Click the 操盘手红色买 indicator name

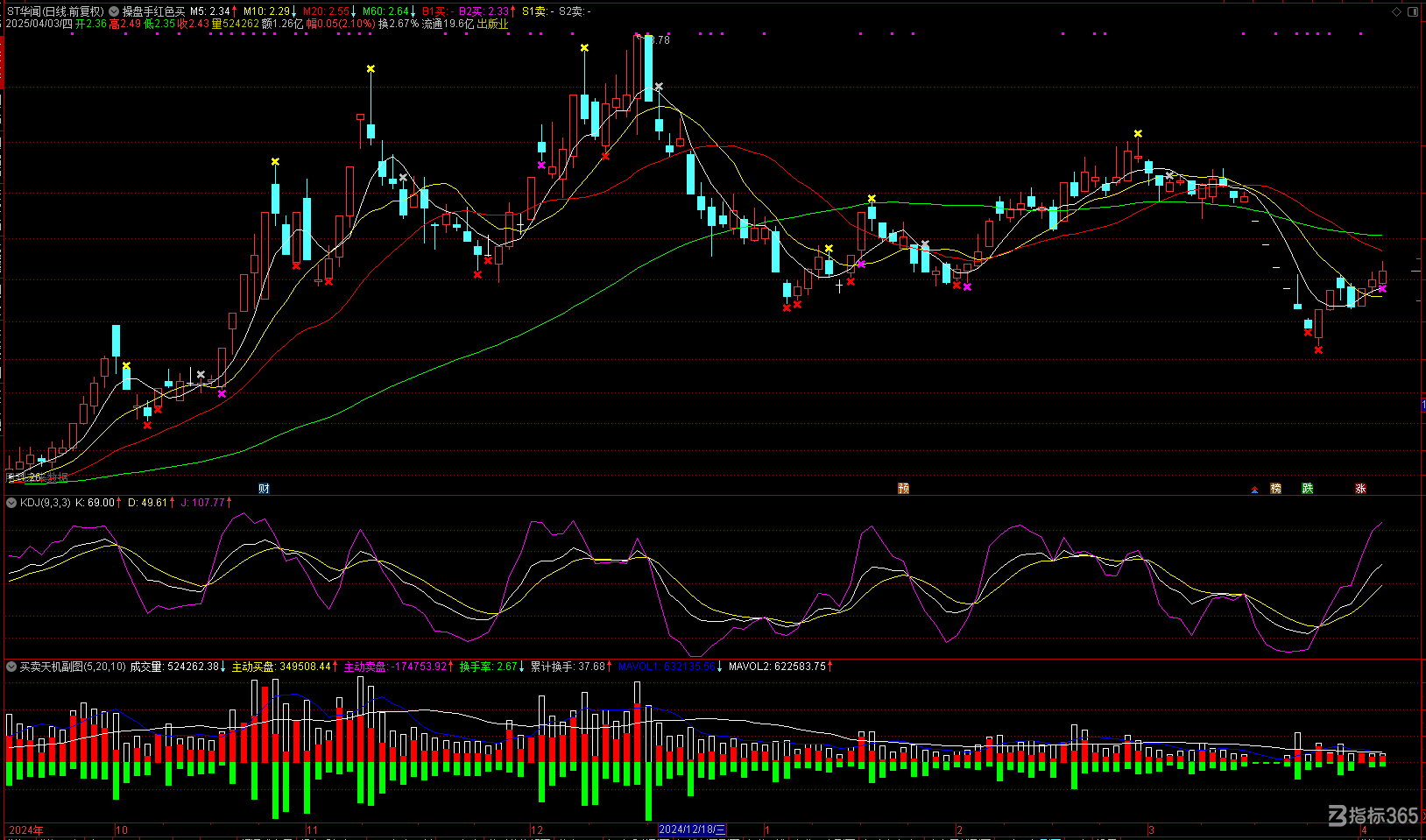(153, 11)
